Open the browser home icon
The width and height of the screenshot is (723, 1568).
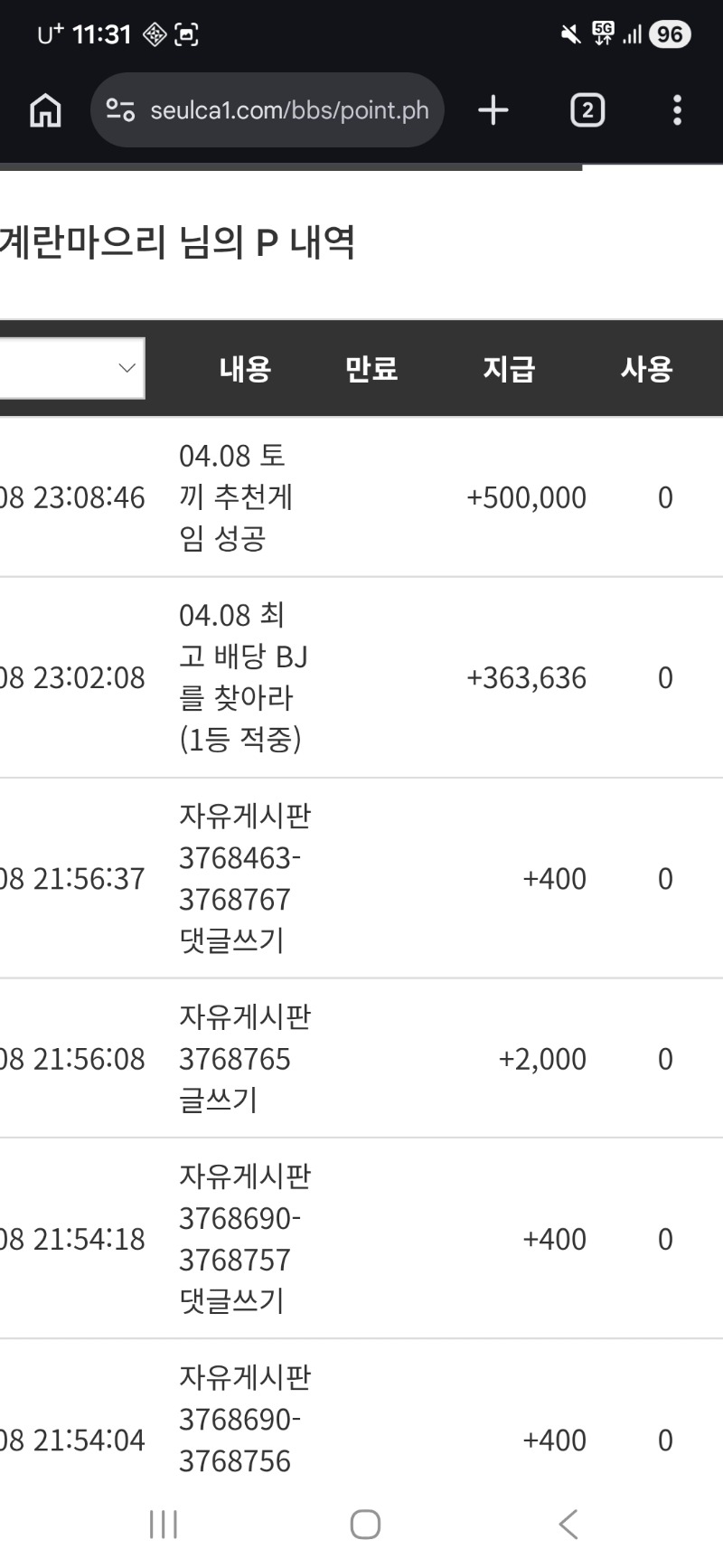45,110
